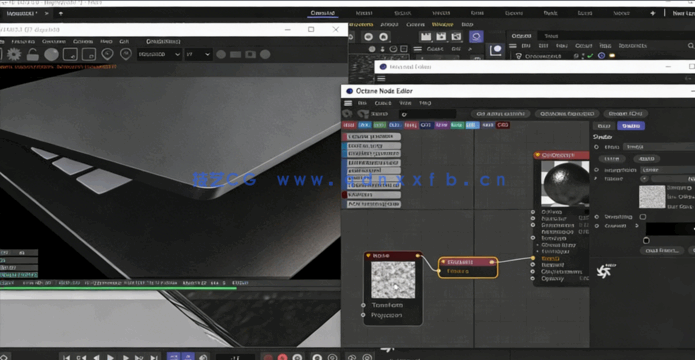Toggle clay mode sphere in Live Viewer

51,55
